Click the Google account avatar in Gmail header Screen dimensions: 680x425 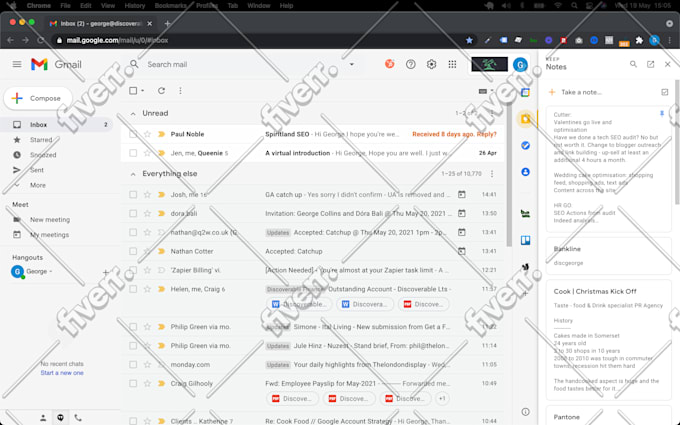(x=520, y=65)
